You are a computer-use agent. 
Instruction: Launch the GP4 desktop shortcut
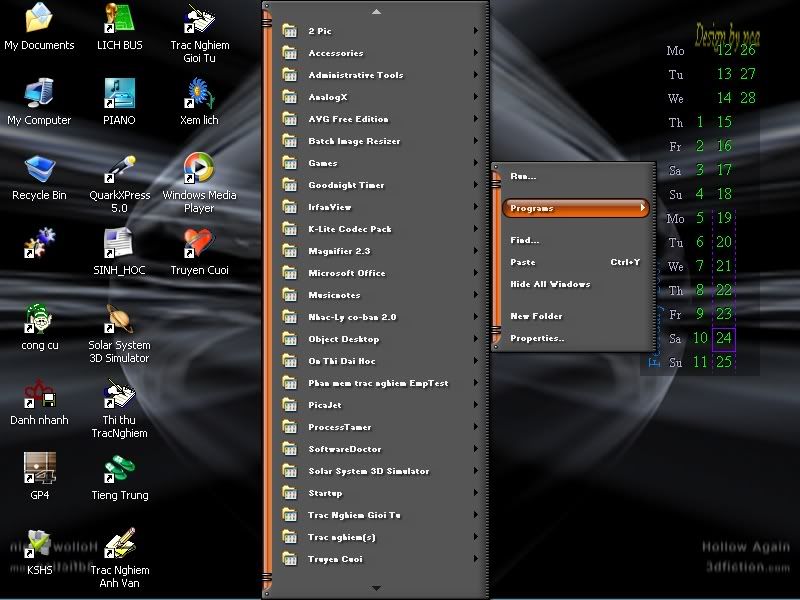(39, 469)
